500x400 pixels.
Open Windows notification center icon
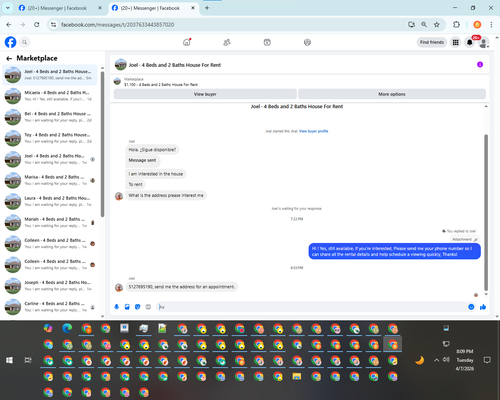487,360
